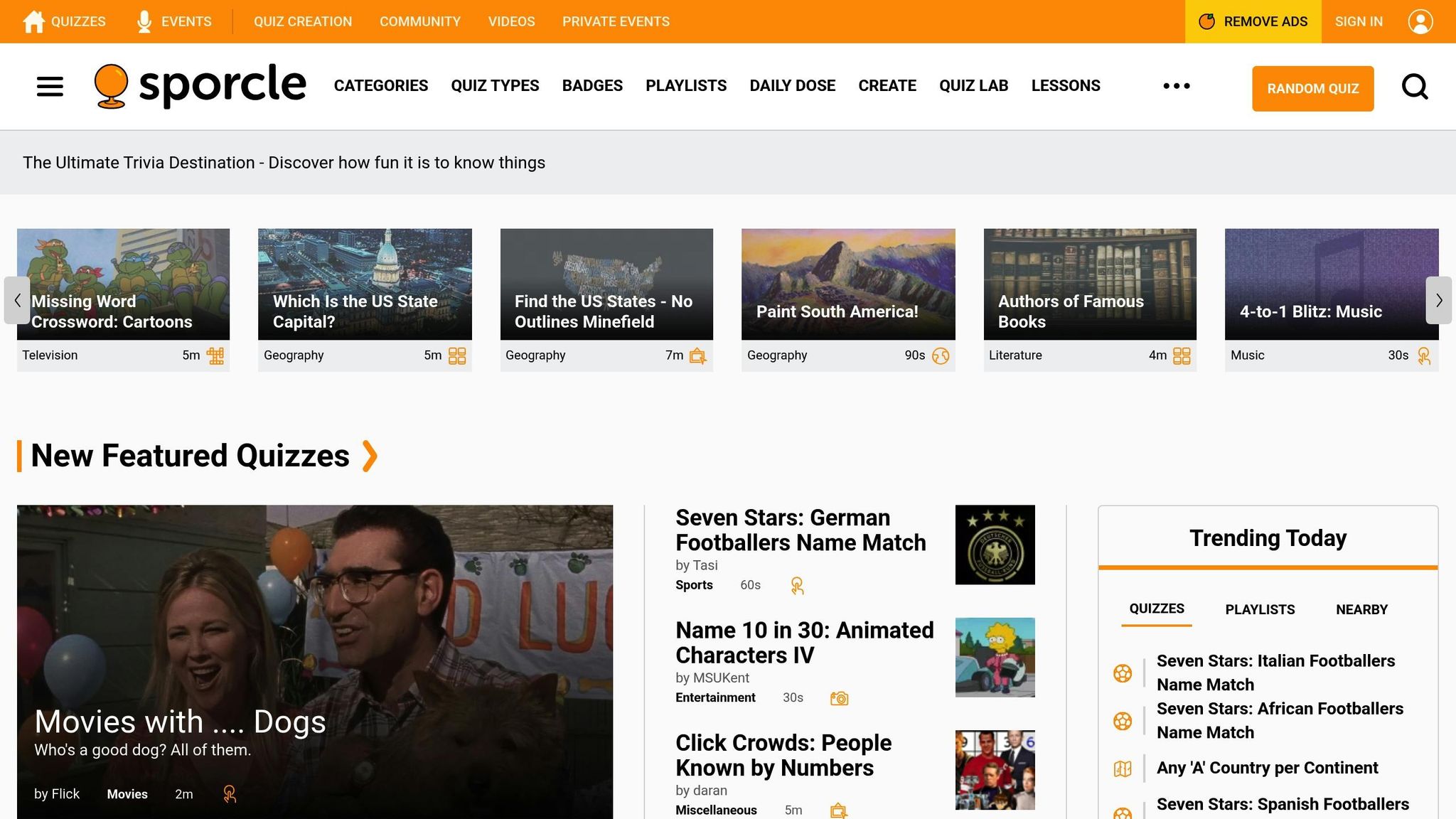Viewport: 1456px width, 819px height.
Task: Click map quiz-type icon for Paint South America
Action: pyautogui.click(x=941, y=355)
